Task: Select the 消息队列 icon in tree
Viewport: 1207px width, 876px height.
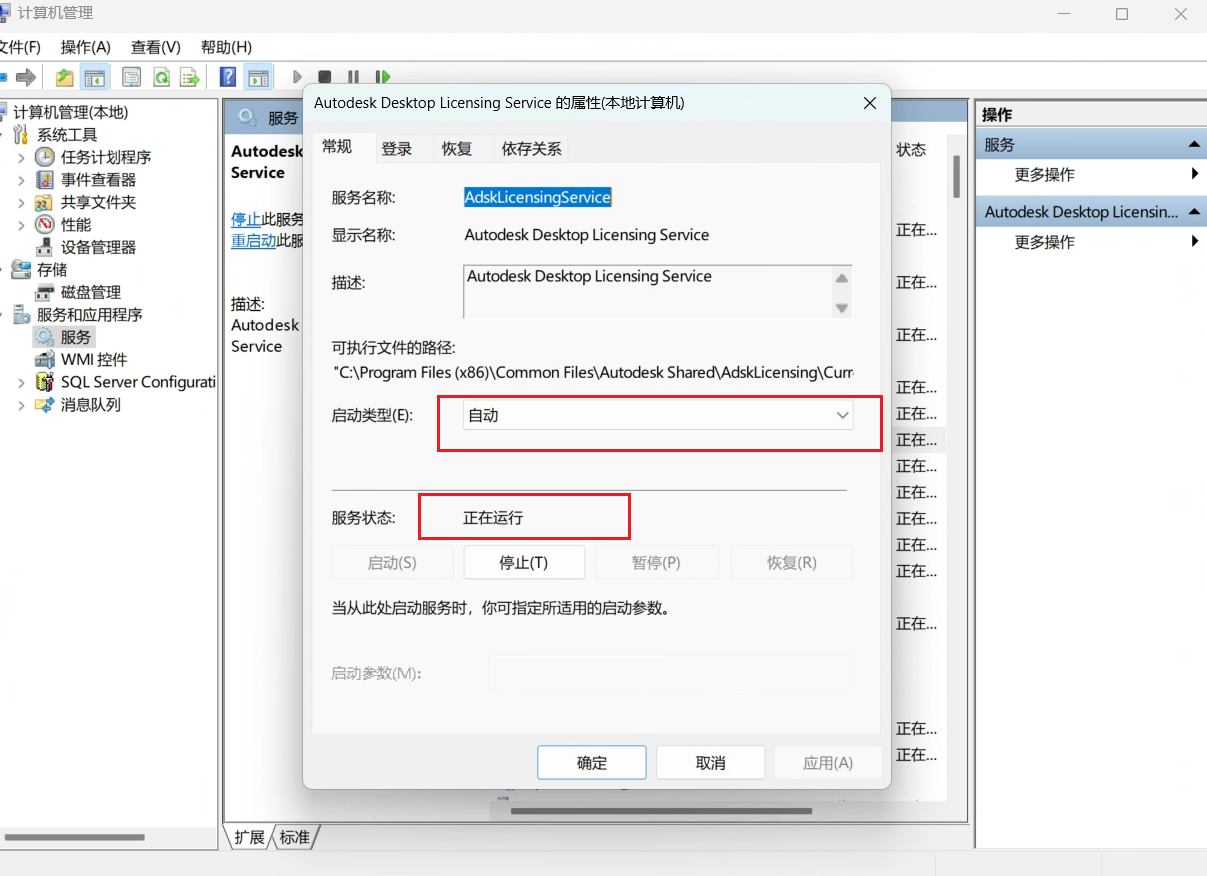Action: 45,405
